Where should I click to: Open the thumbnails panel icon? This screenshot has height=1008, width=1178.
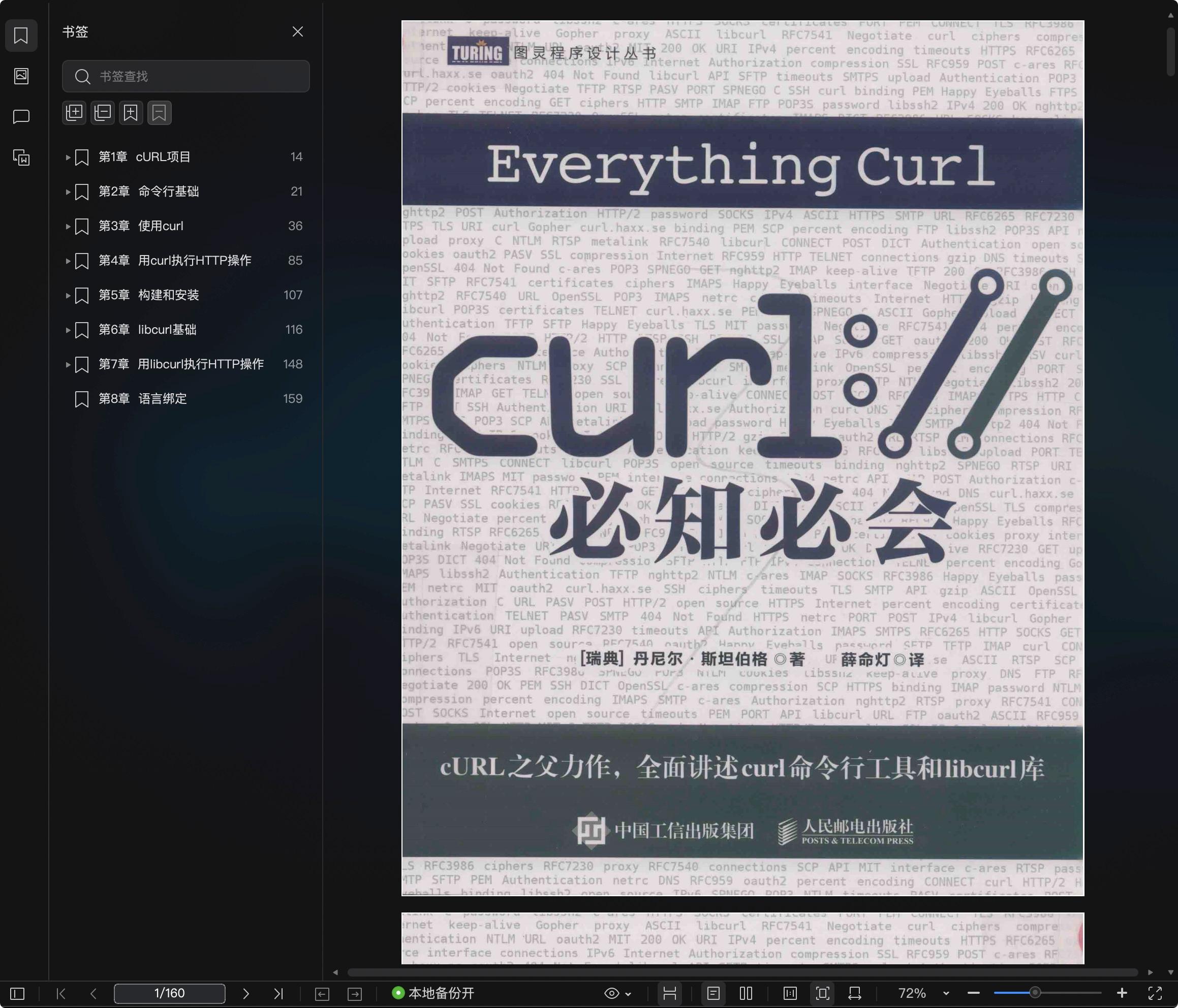(21, 76)
